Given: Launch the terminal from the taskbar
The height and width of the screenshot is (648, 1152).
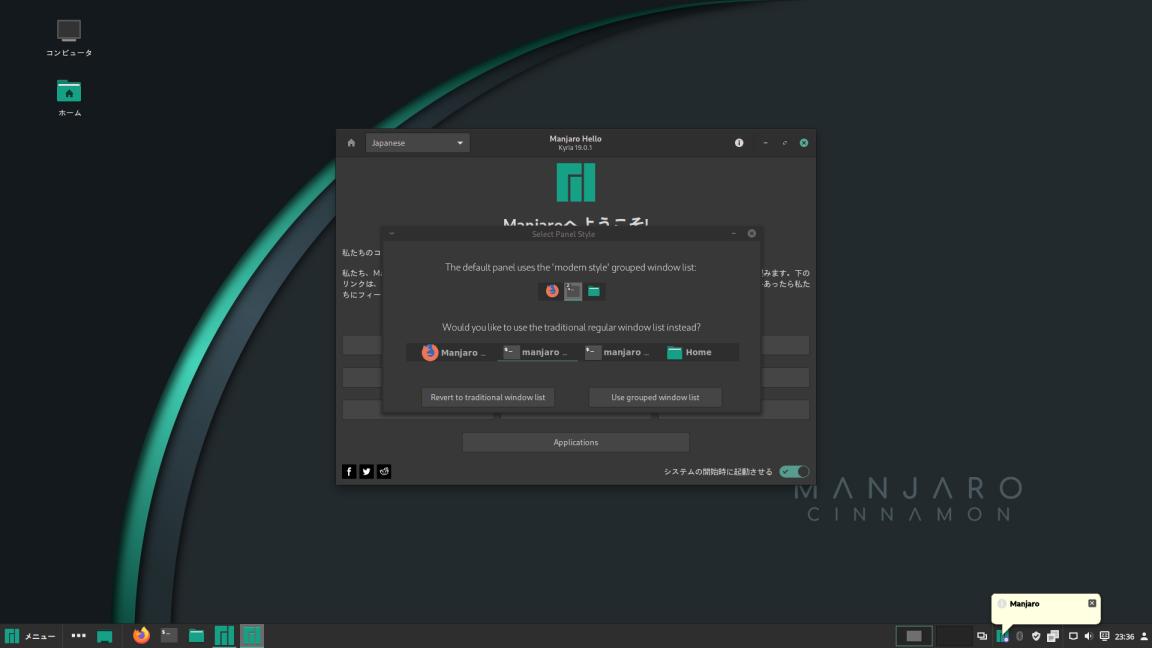Looking at the screenshot, I should [x=167, y=635].
